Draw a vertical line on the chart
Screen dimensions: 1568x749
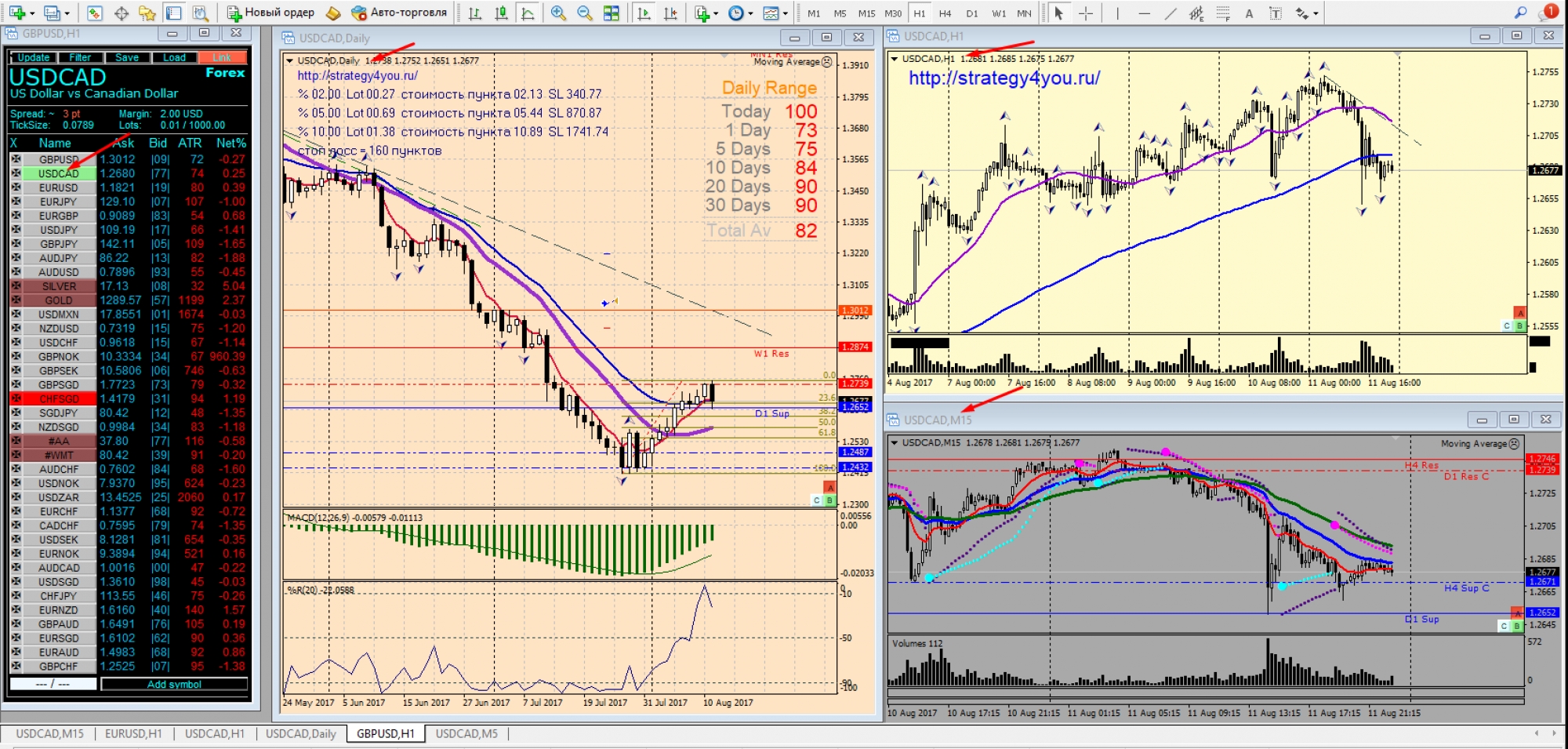point(1117,13)
